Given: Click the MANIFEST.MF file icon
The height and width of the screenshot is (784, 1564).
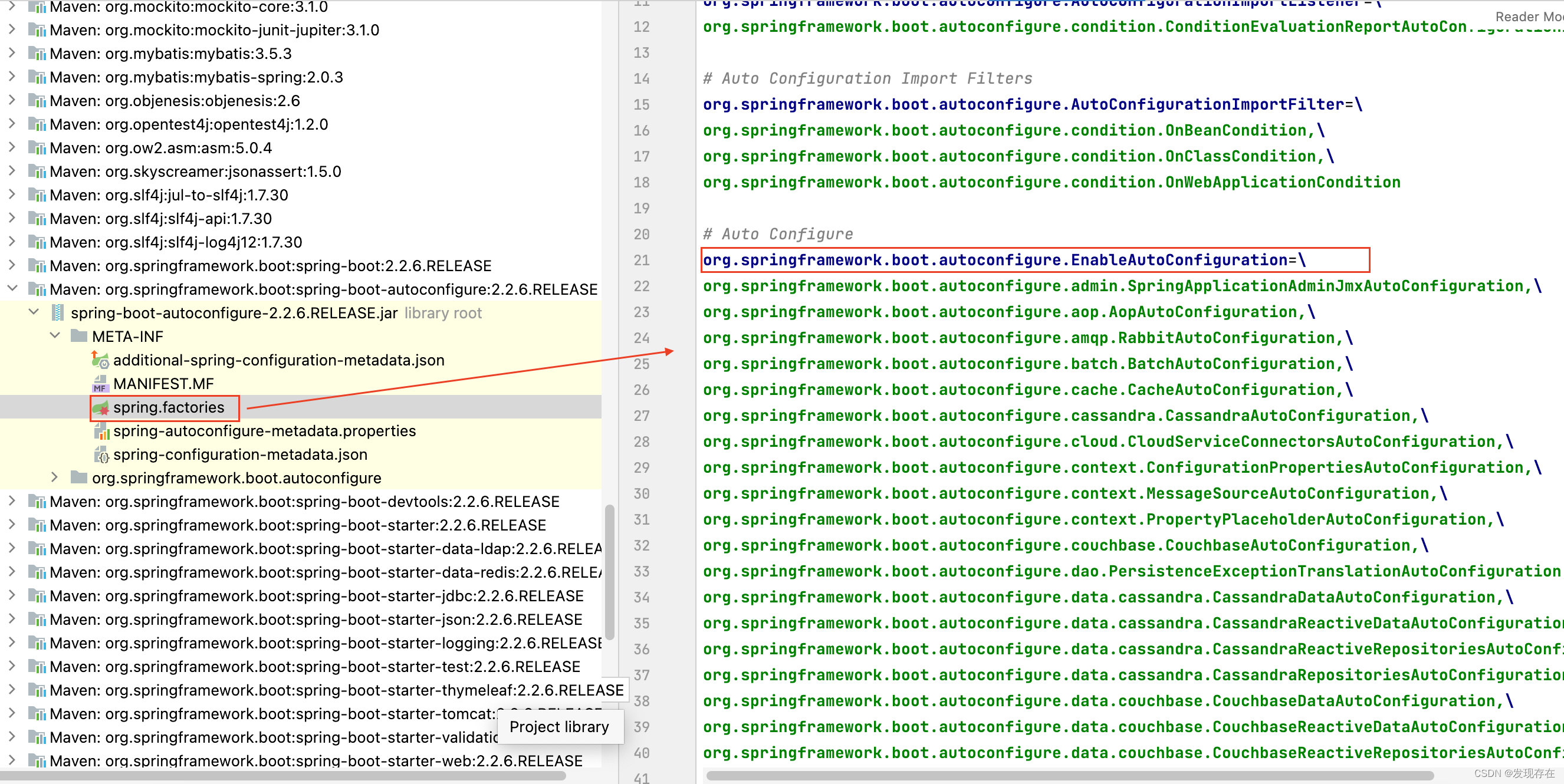Looking at the screenshot, I should [100, 384].
